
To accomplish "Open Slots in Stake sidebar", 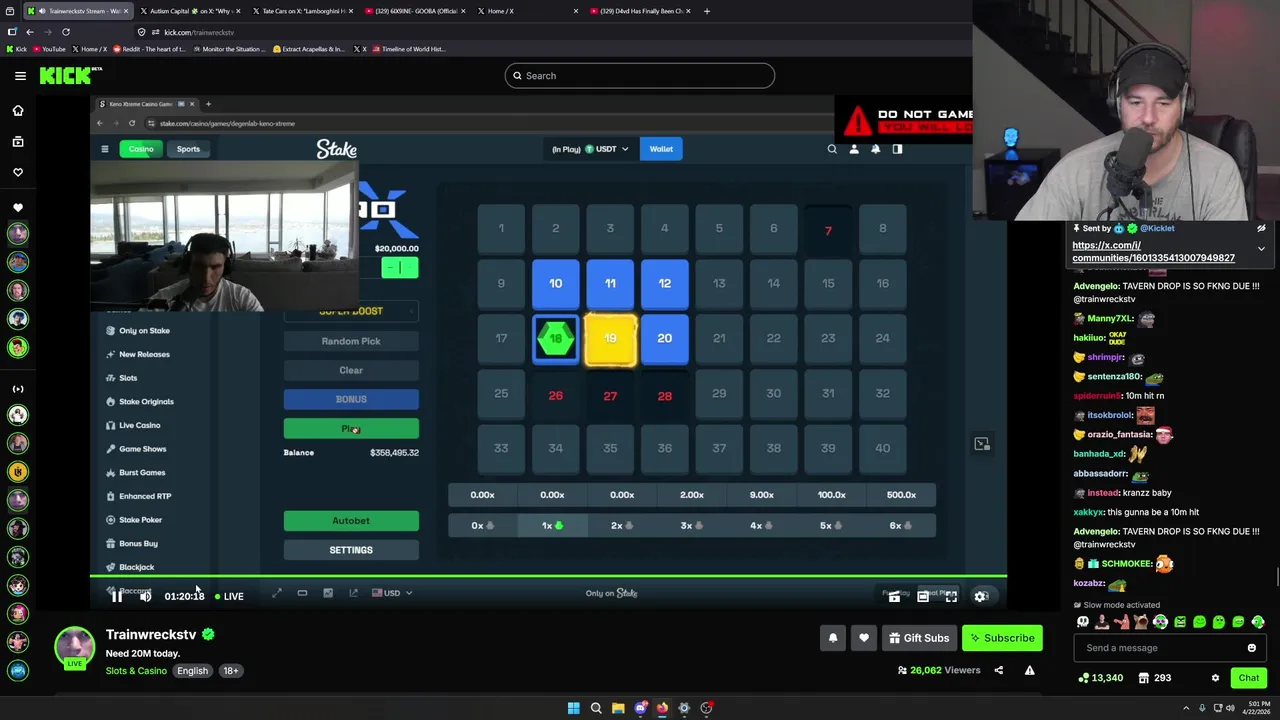I will (x=128, y=378).
